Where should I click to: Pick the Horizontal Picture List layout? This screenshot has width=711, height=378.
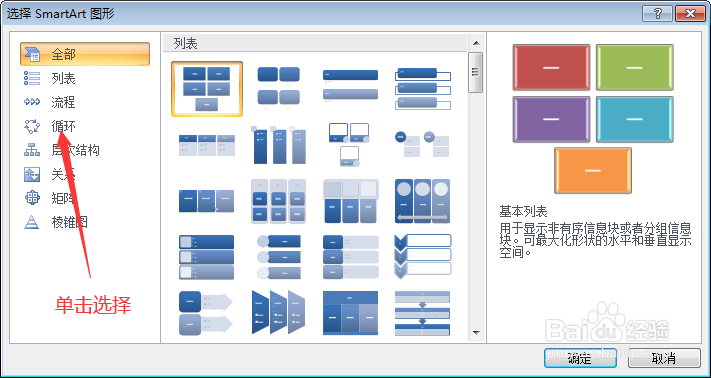click(350, 201)
